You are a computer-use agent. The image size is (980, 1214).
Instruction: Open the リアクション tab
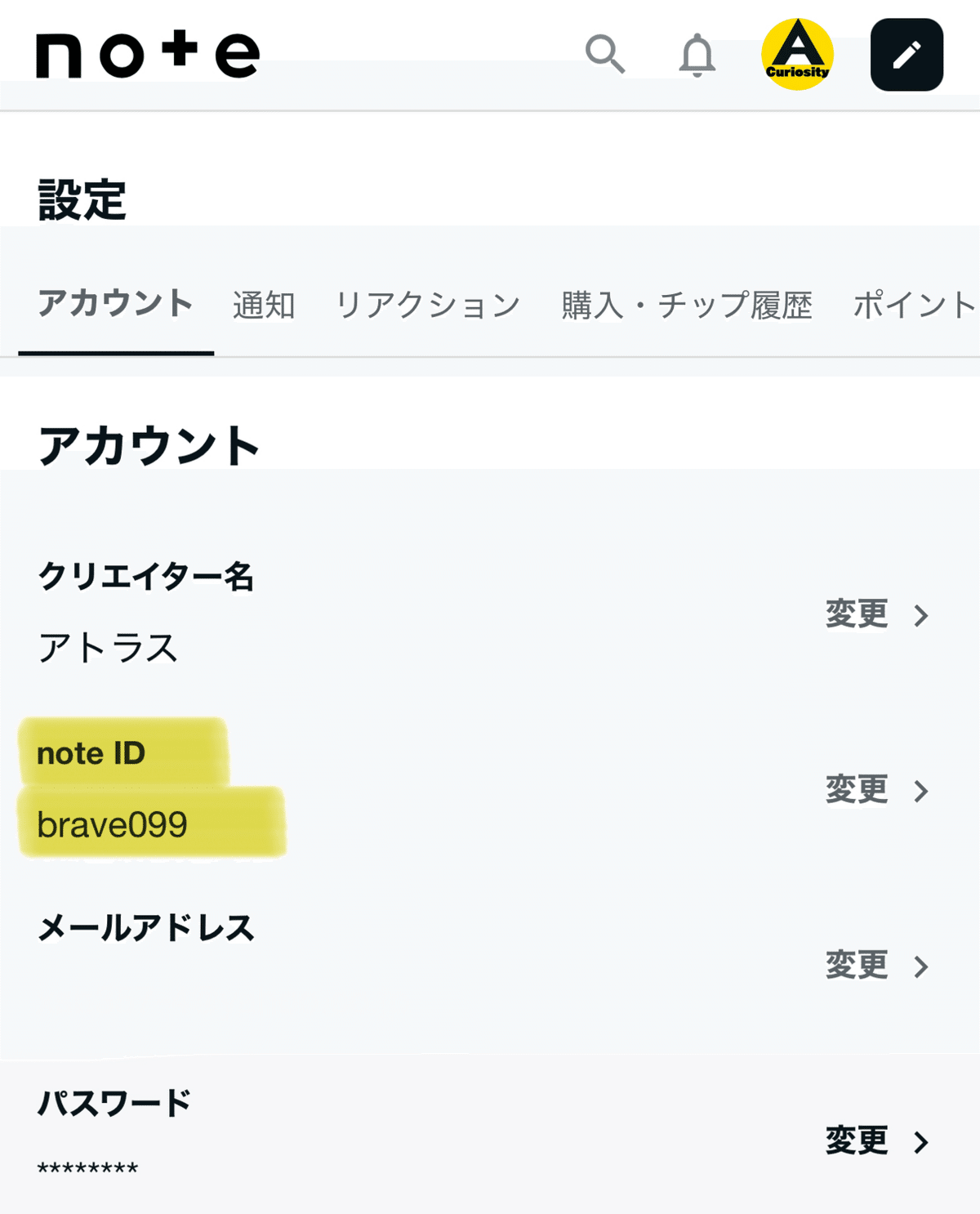428,305
